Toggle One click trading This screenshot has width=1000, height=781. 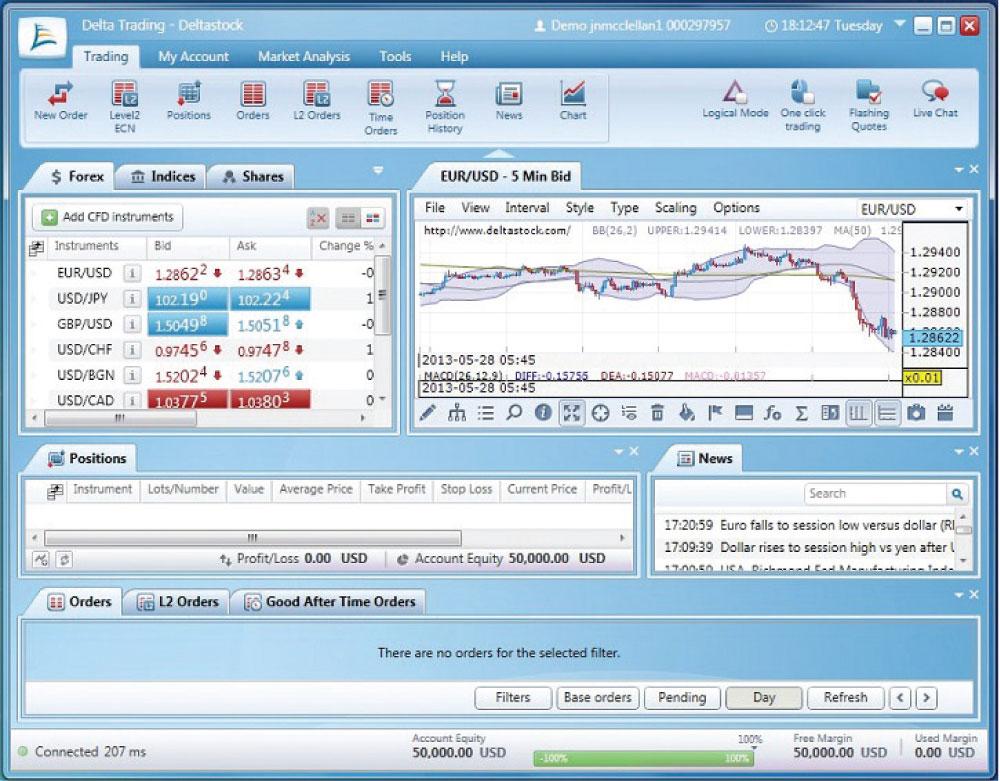tap(802, 105)
